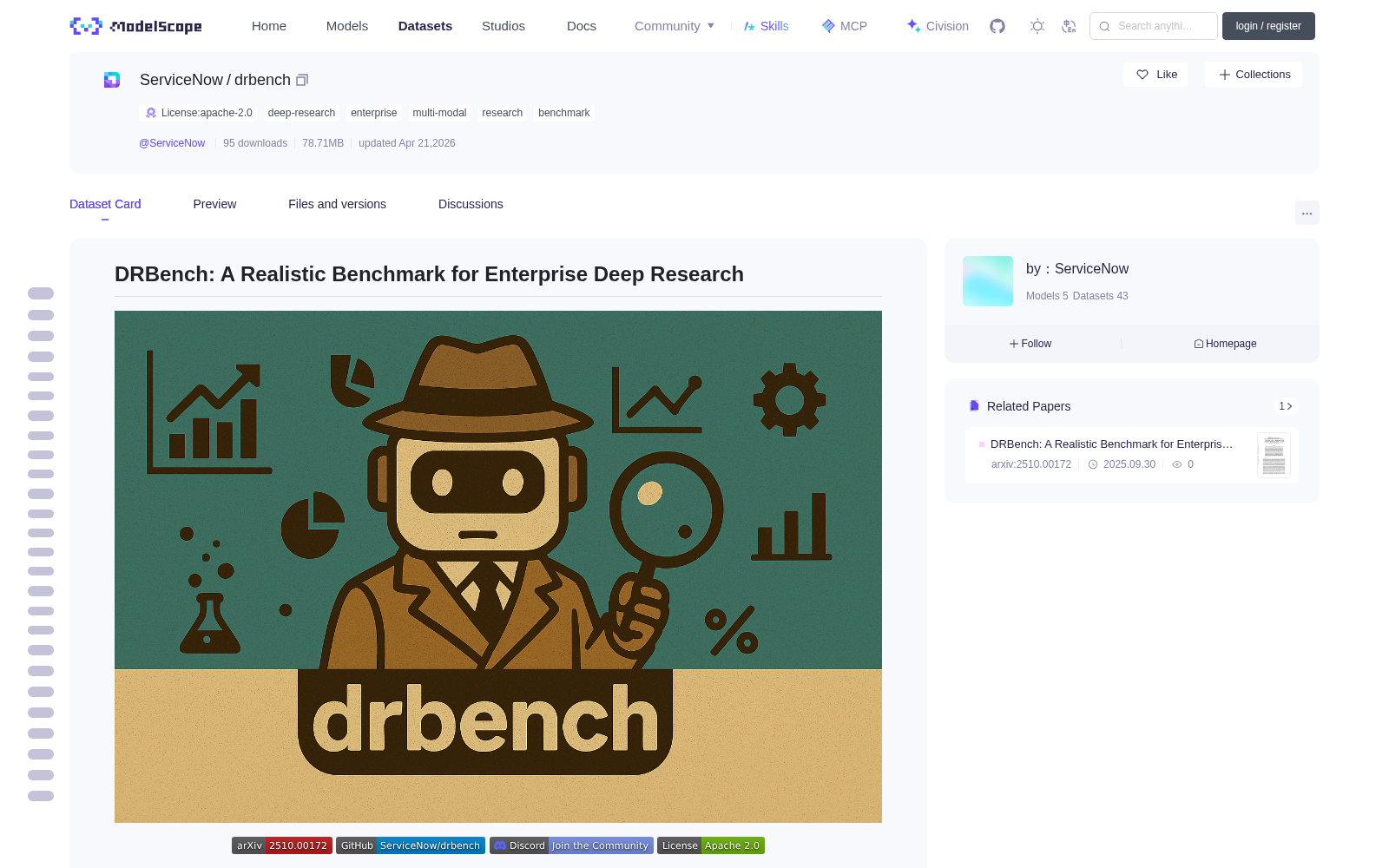The height and width of the screenshot is (868, 1389).
Task: Switch to Files and versions tab
Action: (337, 204)
